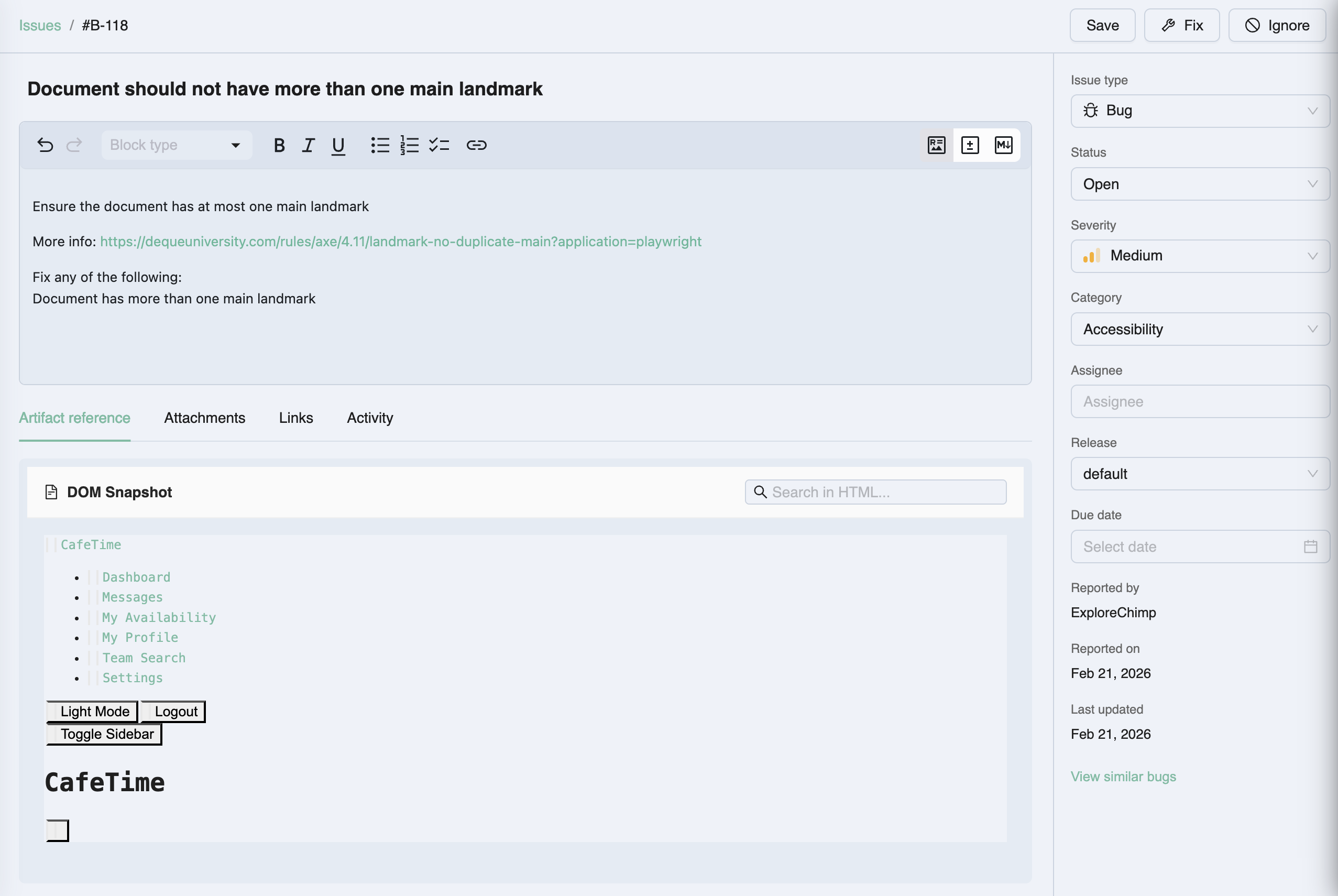Apply bold formatting with the B icon

coord(279,145)
